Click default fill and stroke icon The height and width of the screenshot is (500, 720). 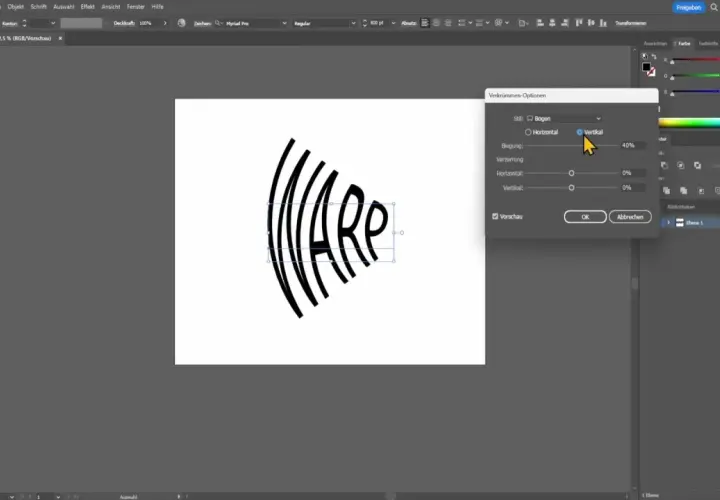point(645,56)
